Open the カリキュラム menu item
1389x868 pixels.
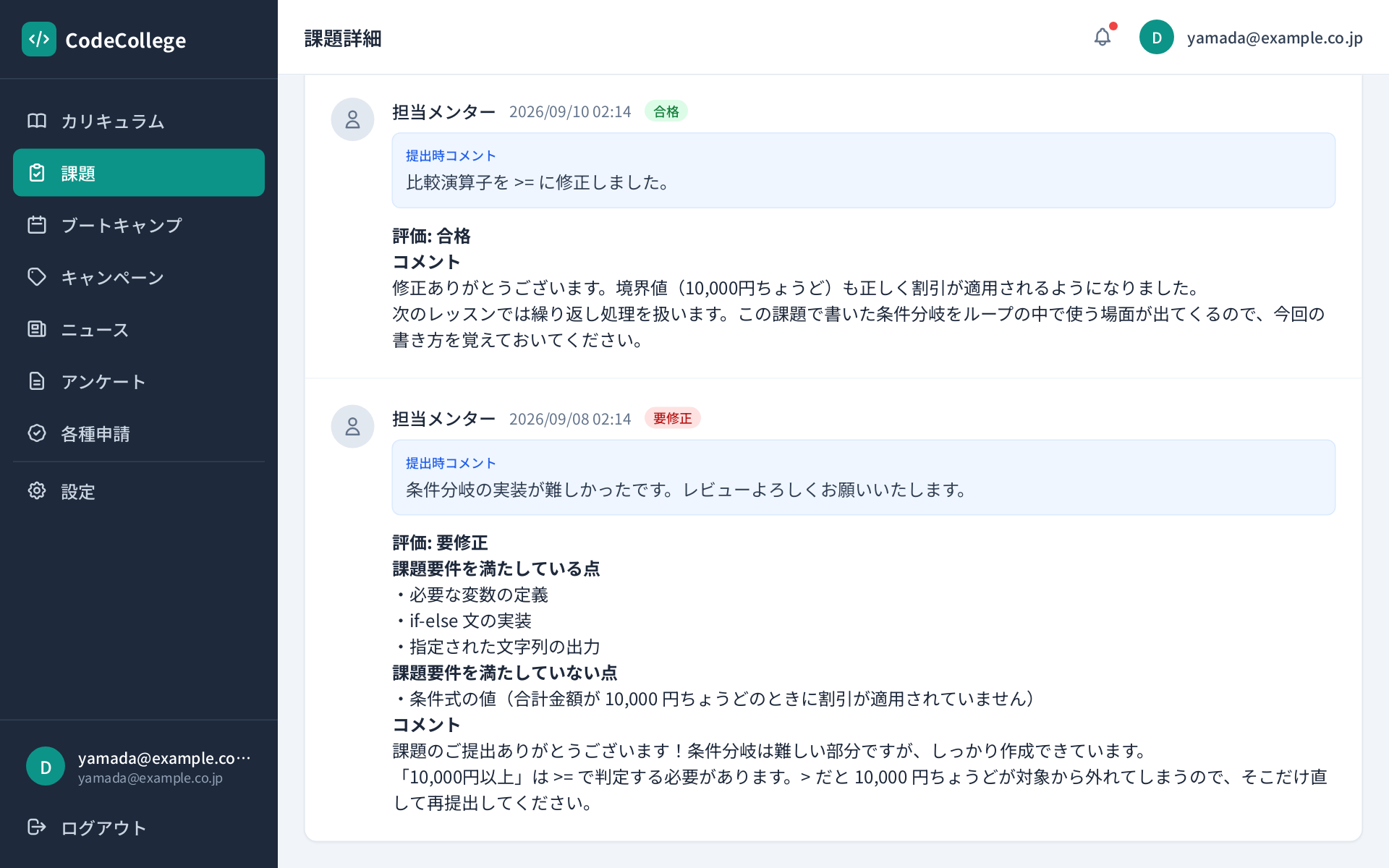139,121
